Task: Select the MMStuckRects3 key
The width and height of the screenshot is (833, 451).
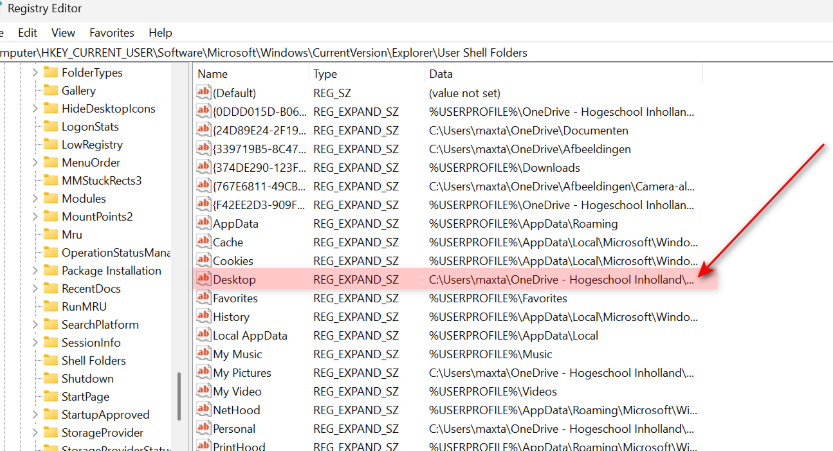Action: (101, 181)
